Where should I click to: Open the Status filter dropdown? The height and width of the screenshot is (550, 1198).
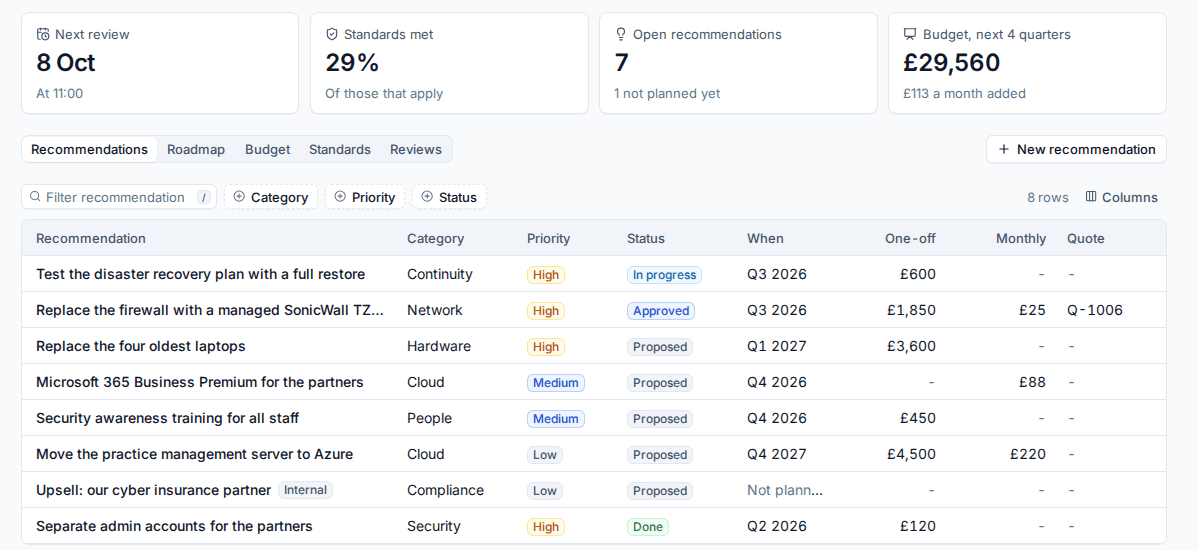point(449,197)
